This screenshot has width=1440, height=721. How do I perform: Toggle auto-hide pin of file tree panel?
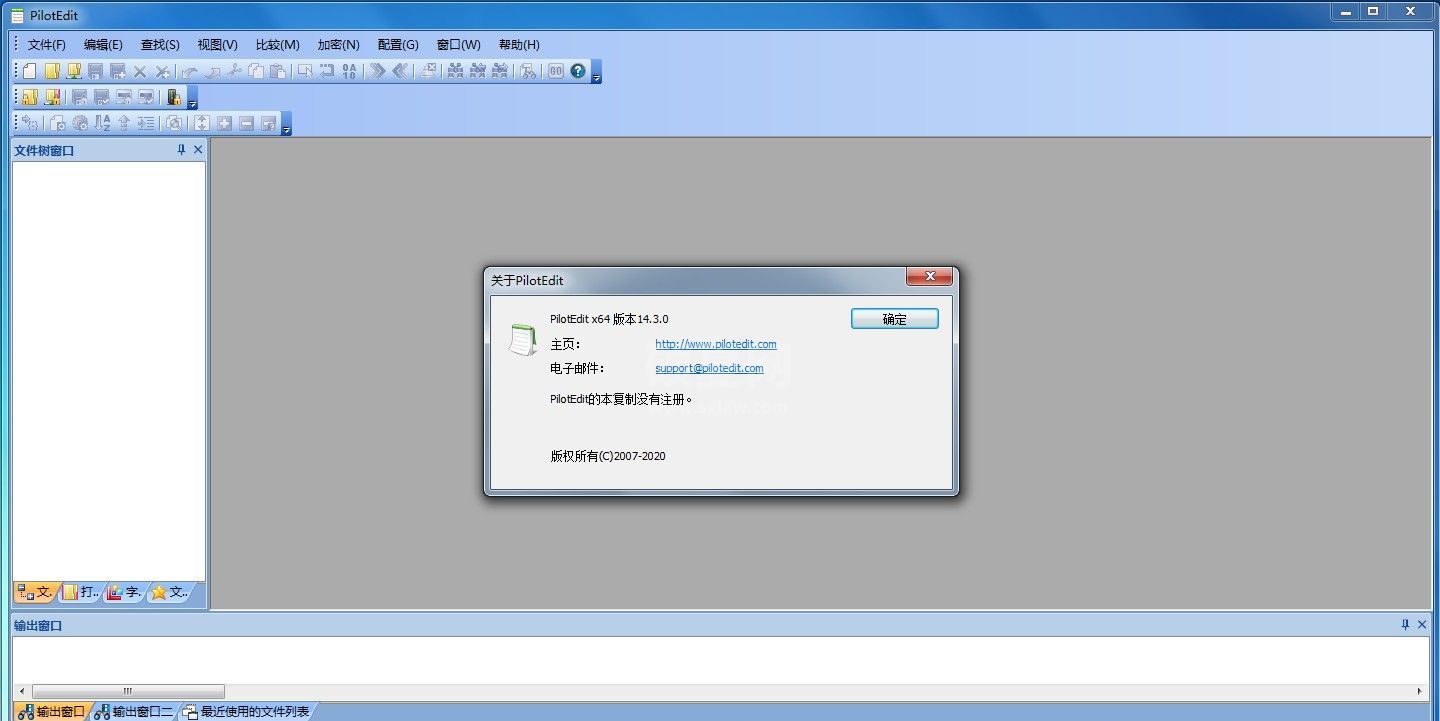181,150
